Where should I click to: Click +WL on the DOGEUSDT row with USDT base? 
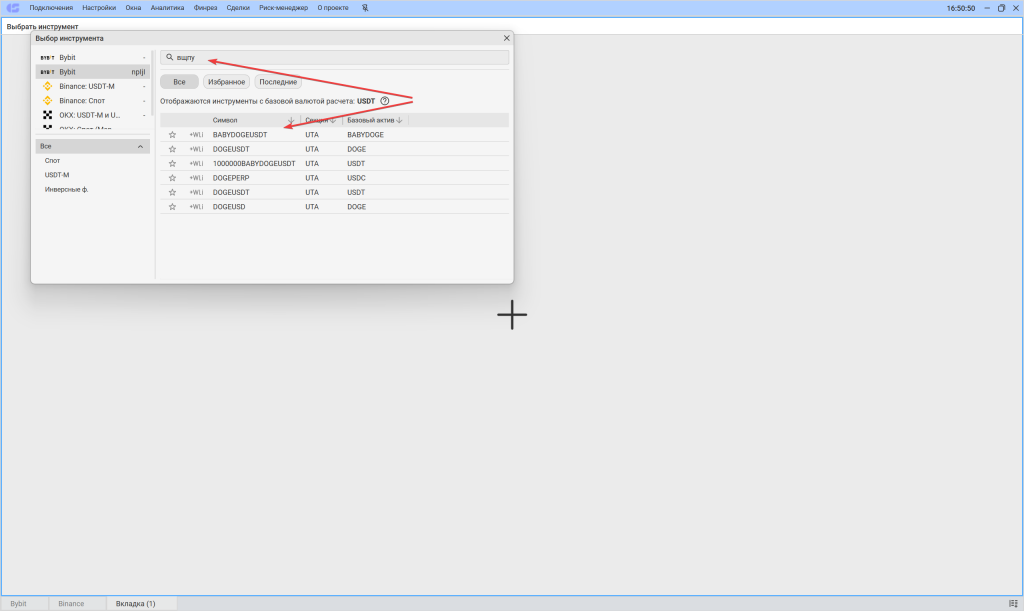[x=196, y=192]
